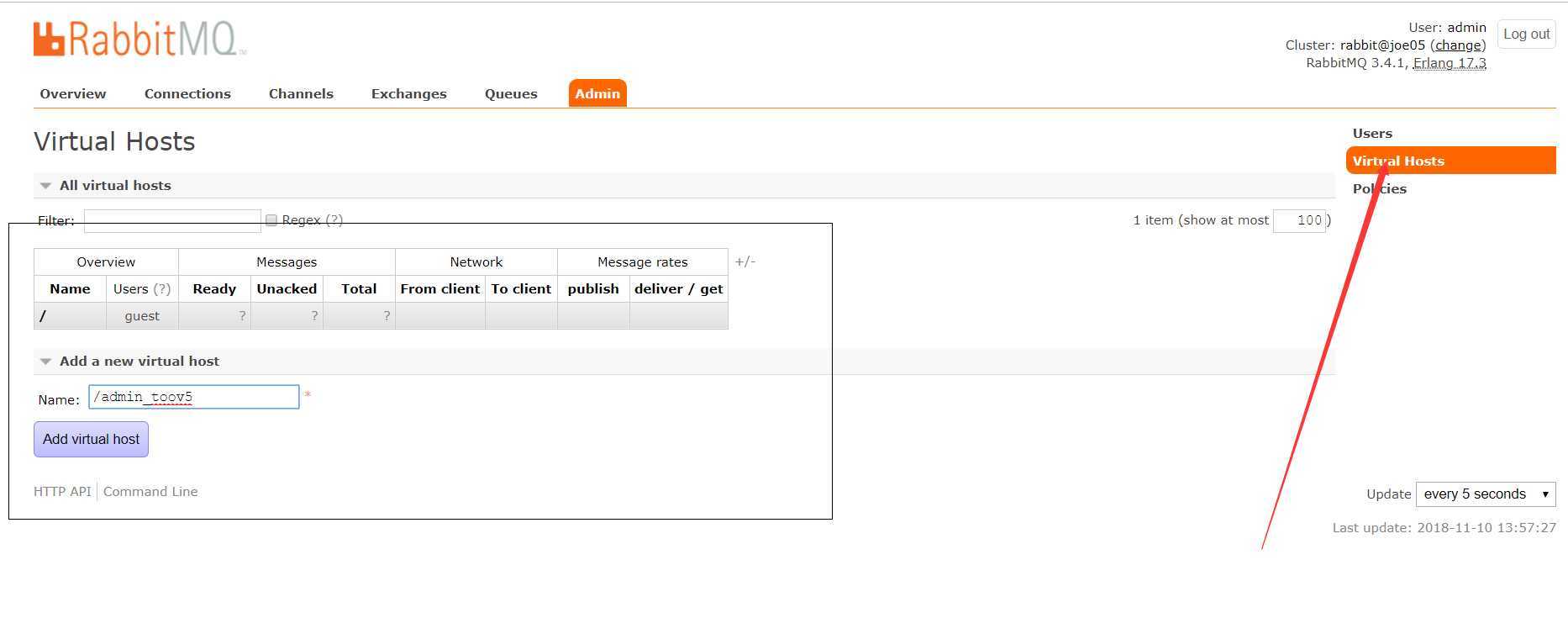This screenshot has width=1568, height=639.
Task: Click the Add virtual host button
Action: [x=91, y=439]
